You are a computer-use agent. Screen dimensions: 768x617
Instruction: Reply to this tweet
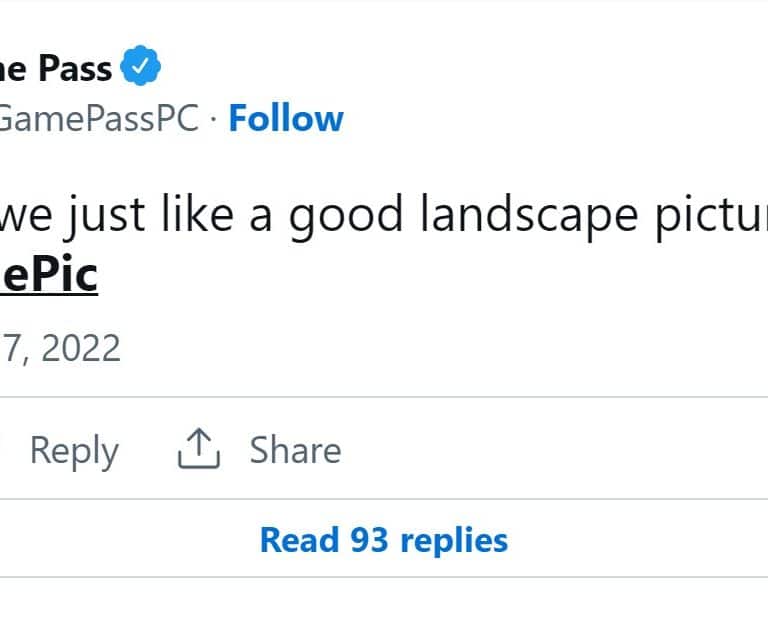tap(73, 450)
